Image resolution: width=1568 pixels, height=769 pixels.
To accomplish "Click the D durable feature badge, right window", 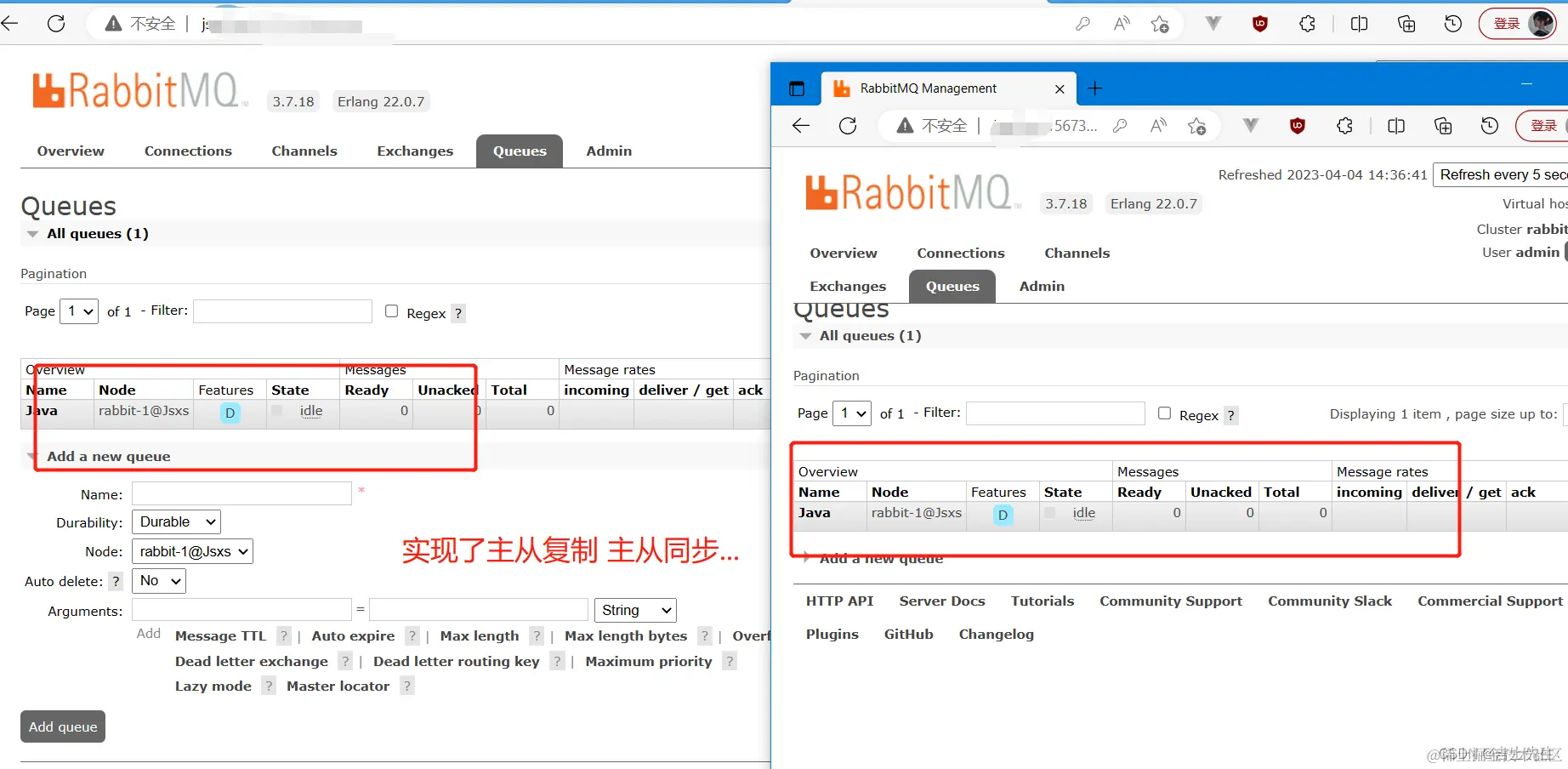I will click(1003, 515).
